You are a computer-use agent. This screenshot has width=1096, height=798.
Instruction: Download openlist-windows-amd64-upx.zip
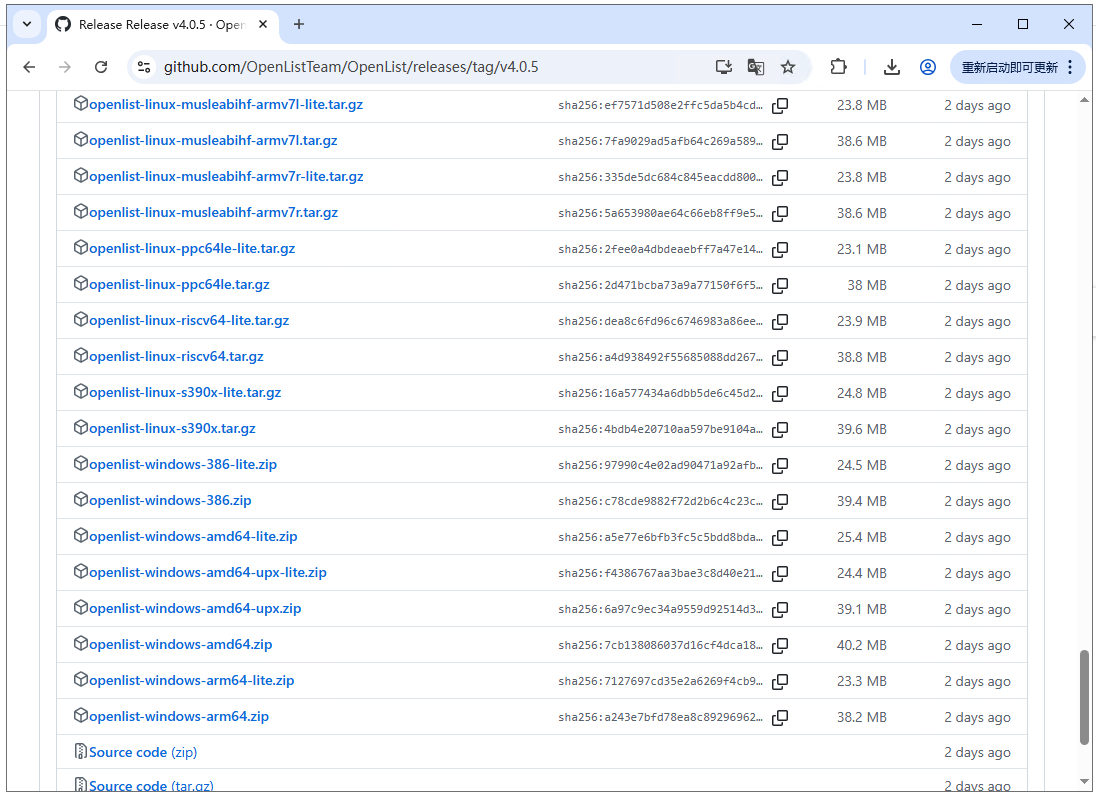pos(195,609)
